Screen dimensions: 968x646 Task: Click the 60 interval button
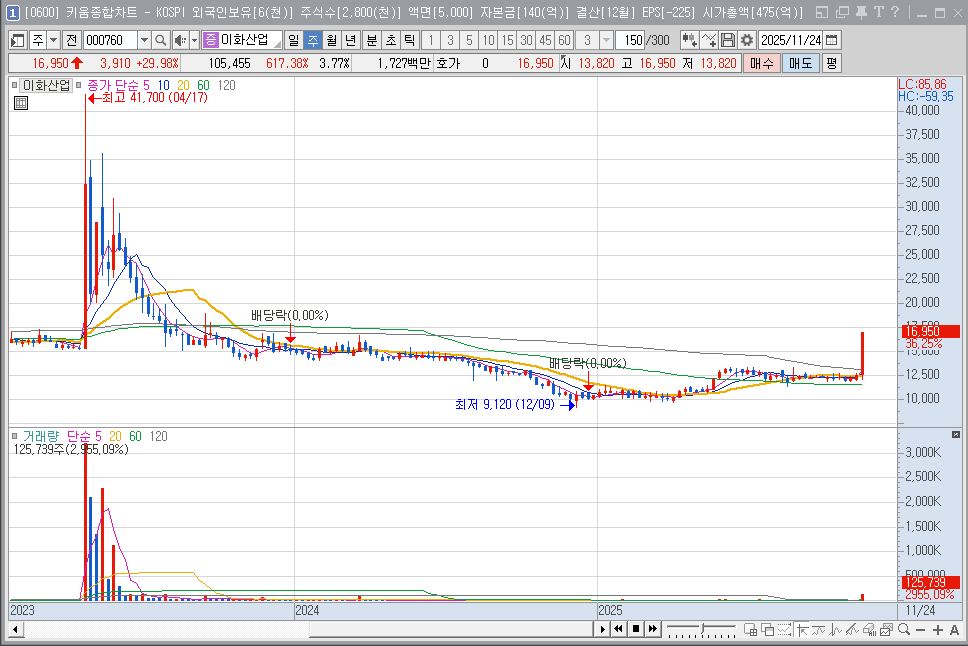click(564, 40)
